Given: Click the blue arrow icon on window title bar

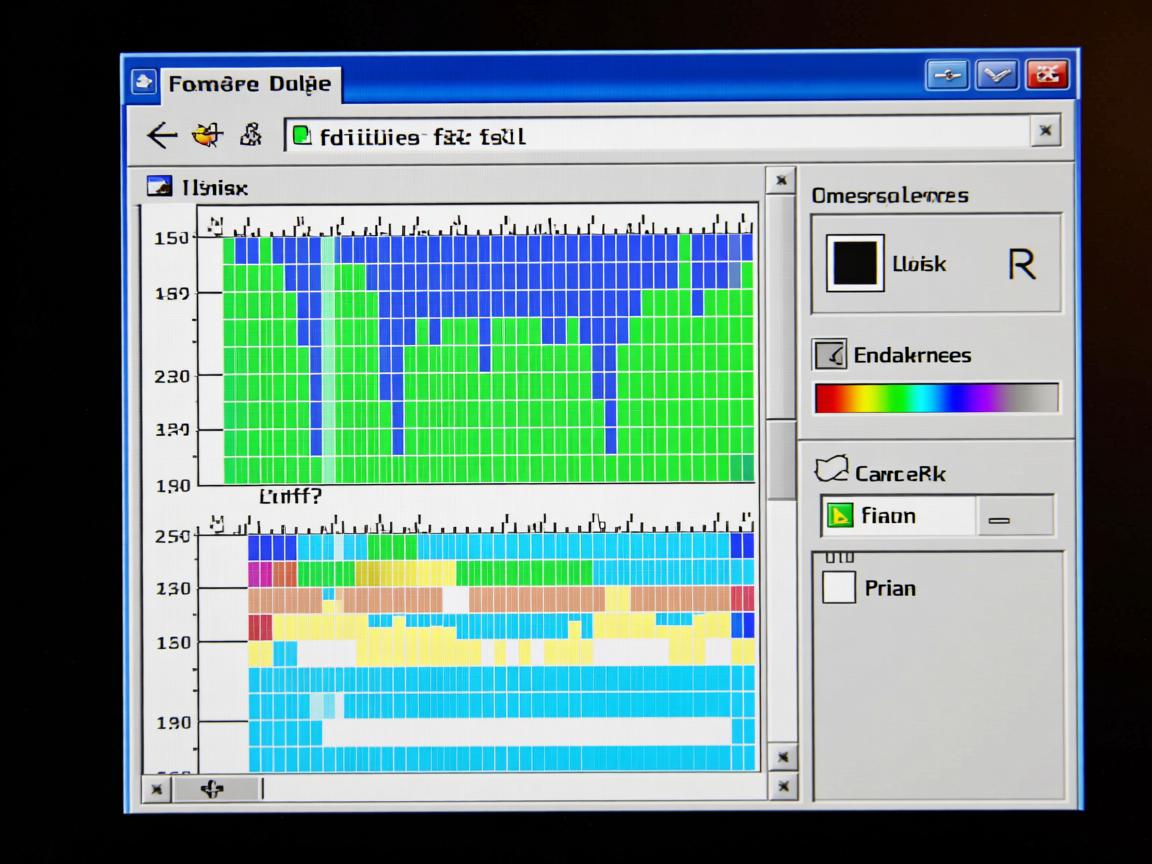Looking at the screenshot, I should (x=946, y=73).
